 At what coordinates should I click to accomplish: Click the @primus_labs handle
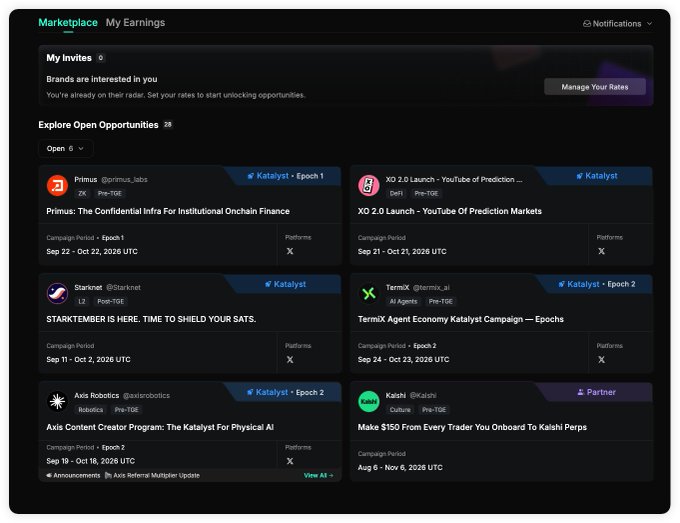pyautogui.click(x=124, y=180)
